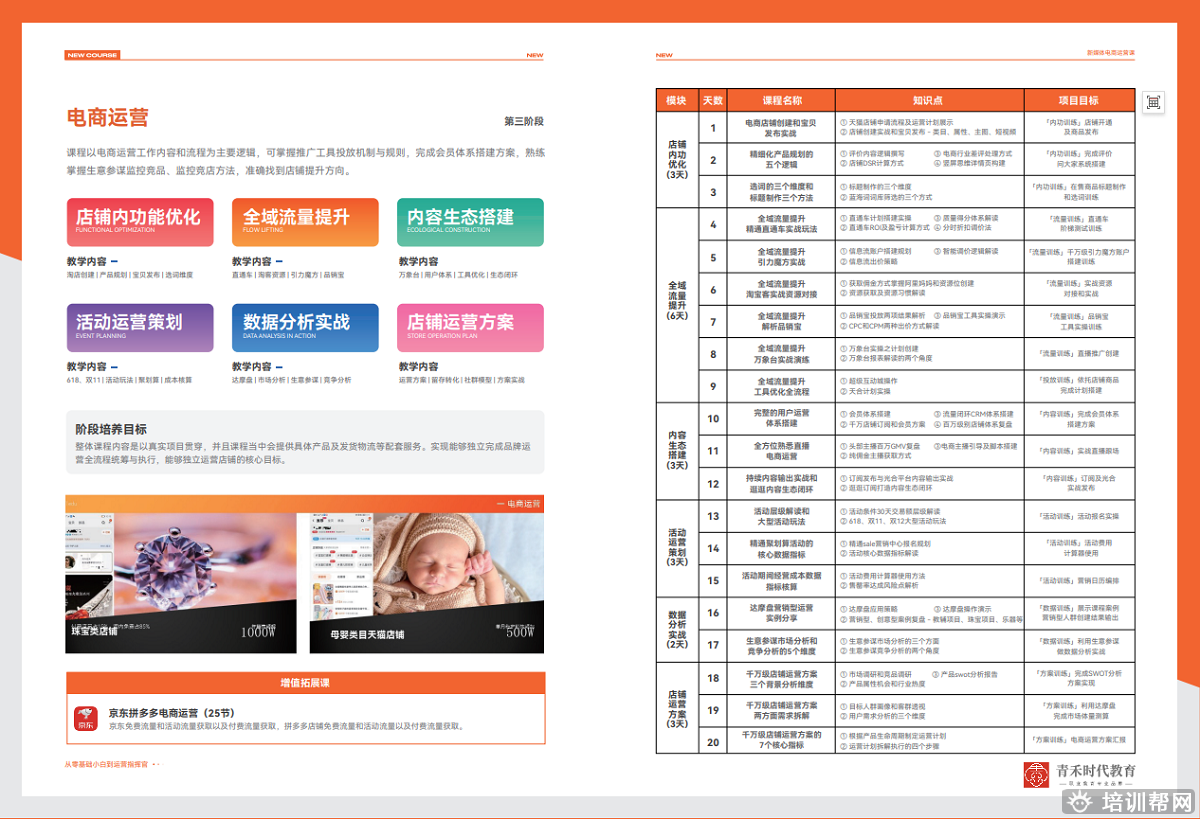Click the NEW COURSE tag at top left

coord(93,55)
